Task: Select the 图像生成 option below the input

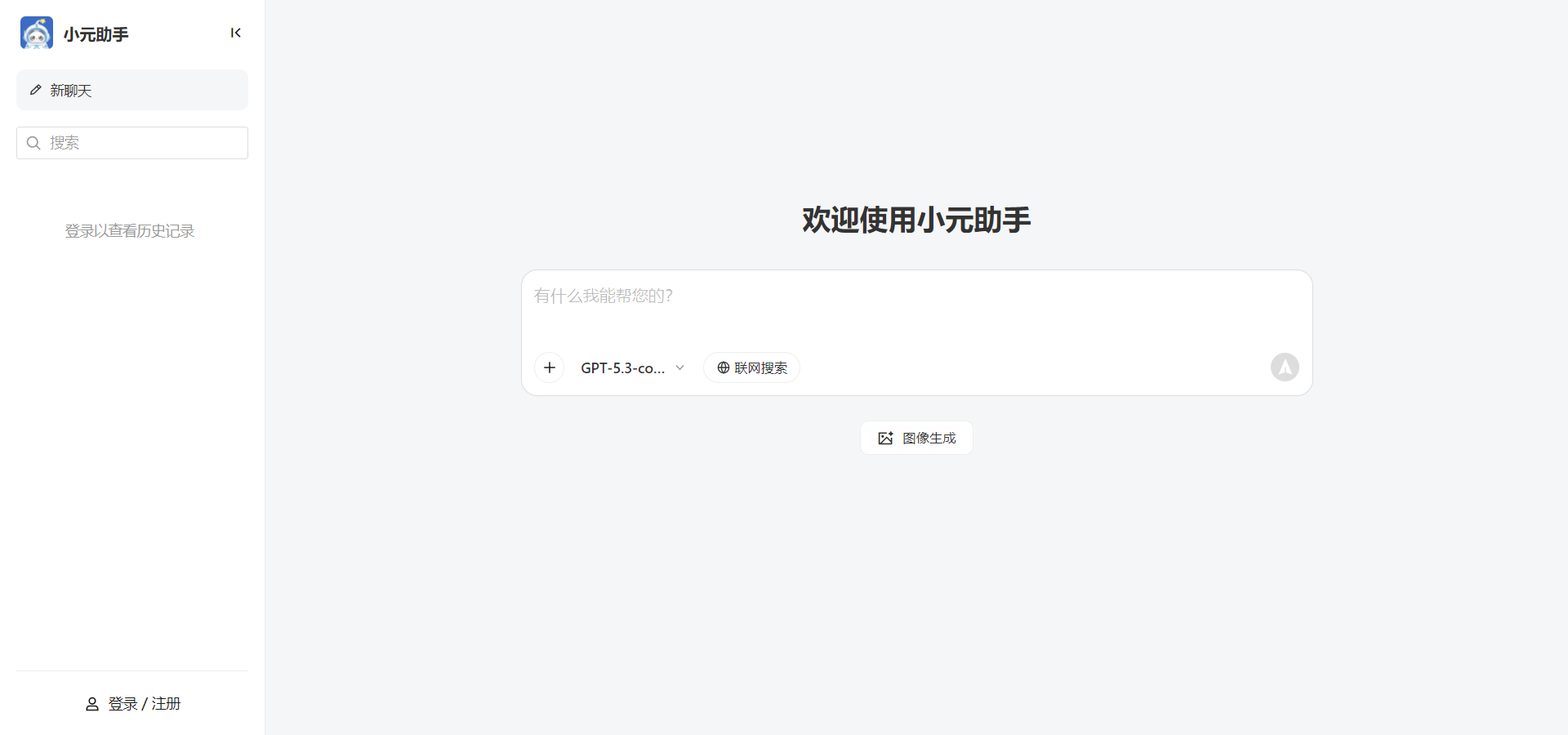Action: 915,438
